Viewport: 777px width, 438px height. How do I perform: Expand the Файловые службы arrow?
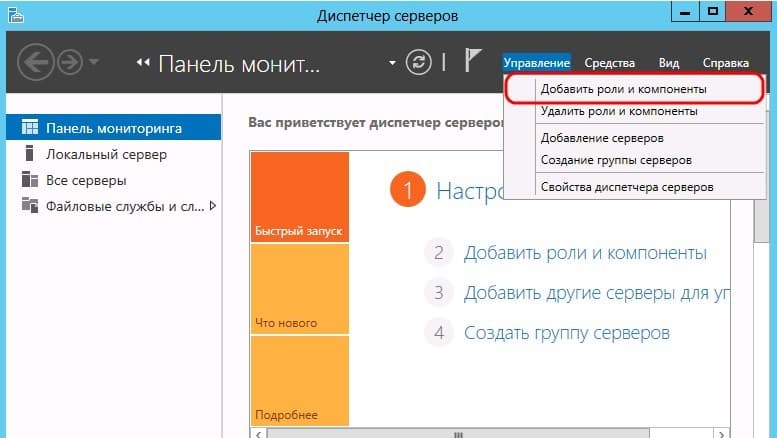213,206
